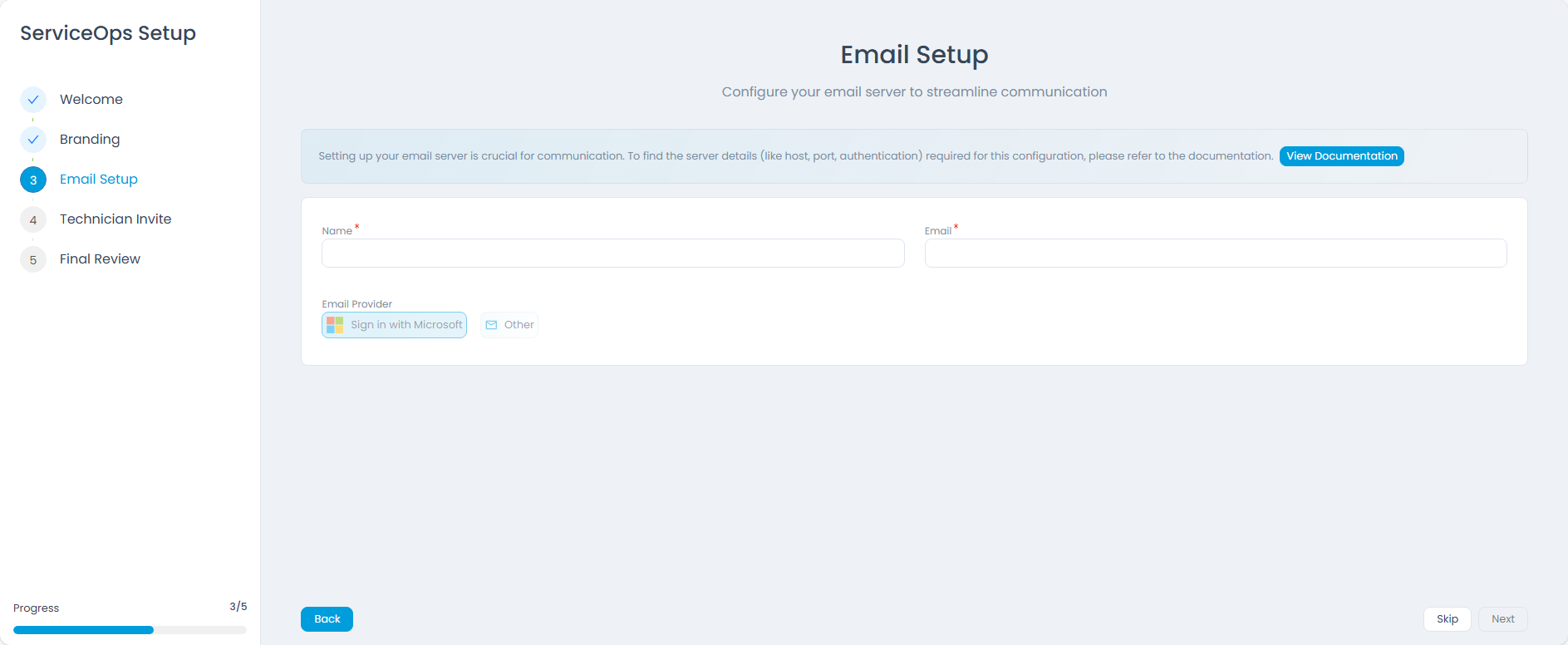Click the Next button
The width and height of the screenshot is (1568, 645).
[1502, 619]
